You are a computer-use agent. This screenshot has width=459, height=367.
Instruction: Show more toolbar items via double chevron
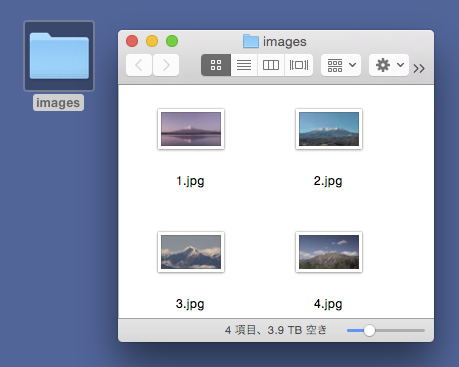pyautogui.click(x=419, y=68)
